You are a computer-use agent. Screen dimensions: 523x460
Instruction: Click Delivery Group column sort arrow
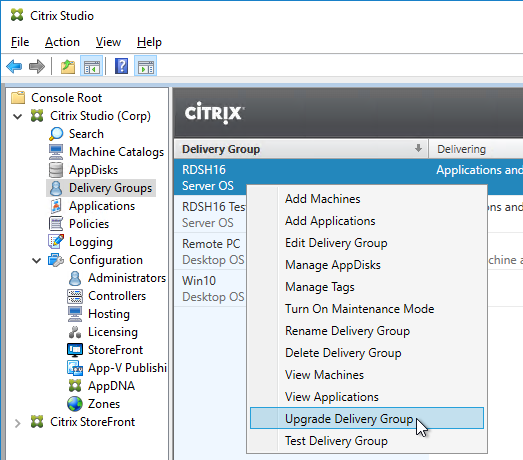[418, 148]
